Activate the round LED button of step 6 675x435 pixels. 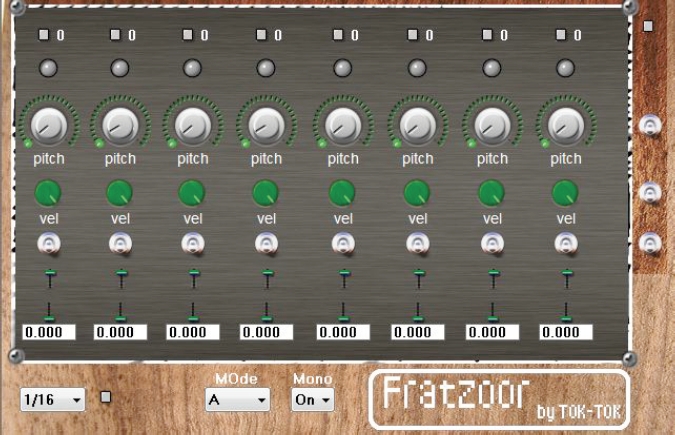[417, 68]
